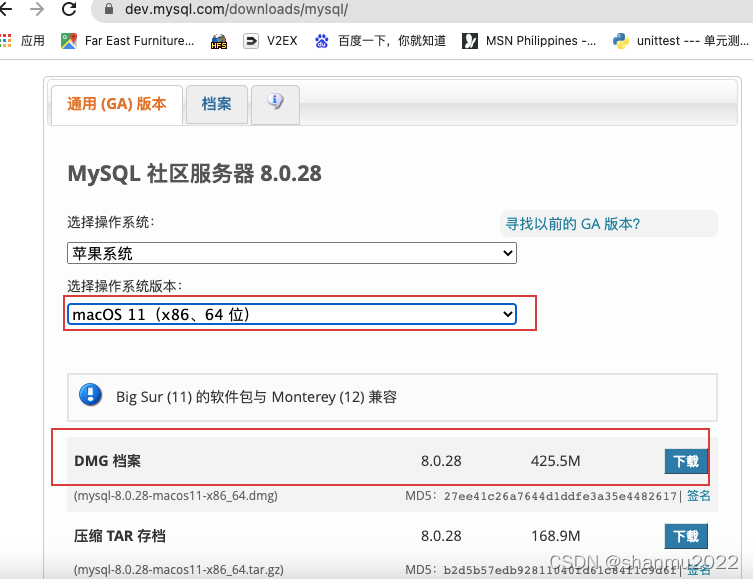753x579 pixels.
Task: Select the 通用 (GA) 版本 tab
Action: click(116, 104)
